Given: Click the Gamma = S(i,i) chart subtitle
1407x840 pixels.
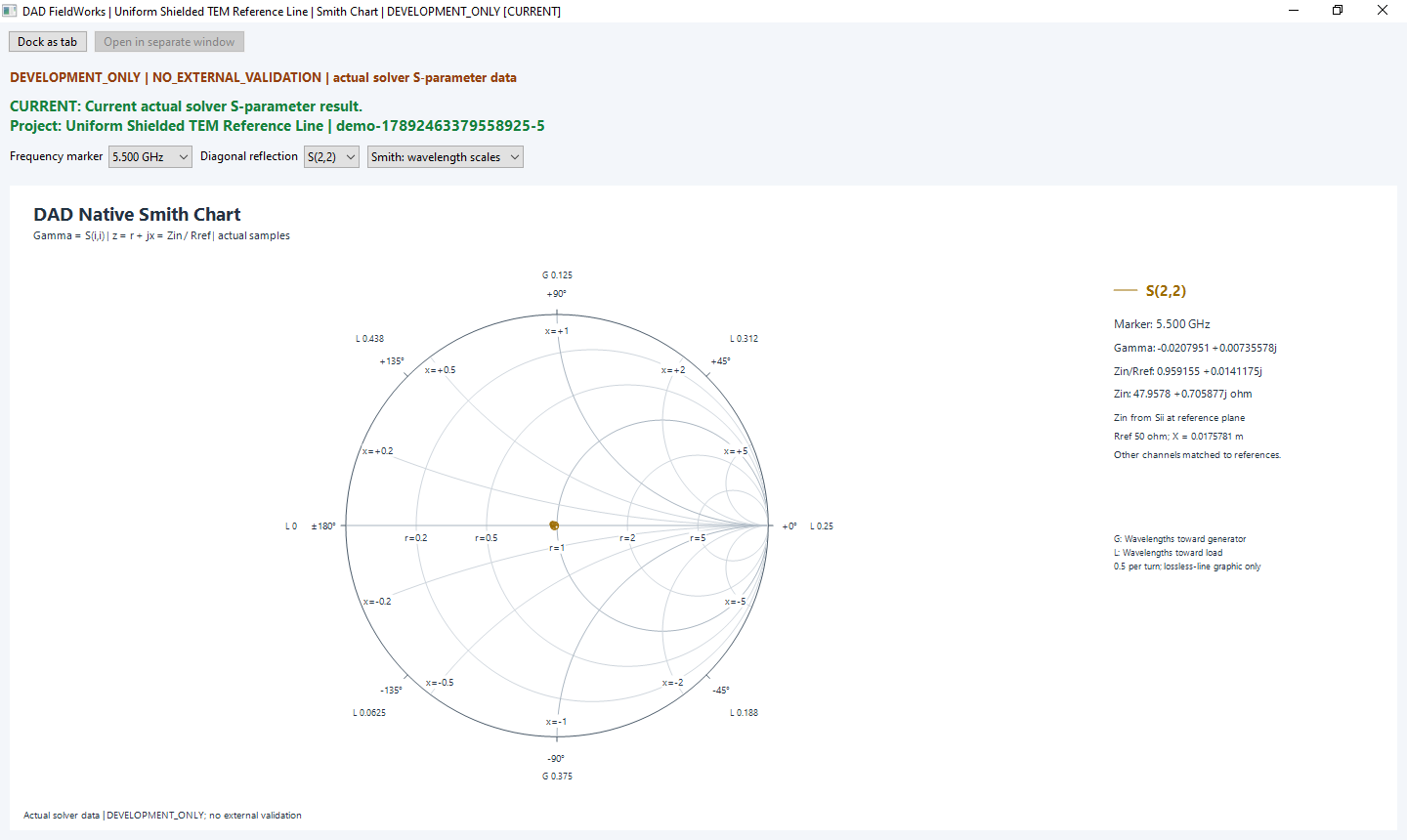Looking at the screenshot, I should coord(161,235).
